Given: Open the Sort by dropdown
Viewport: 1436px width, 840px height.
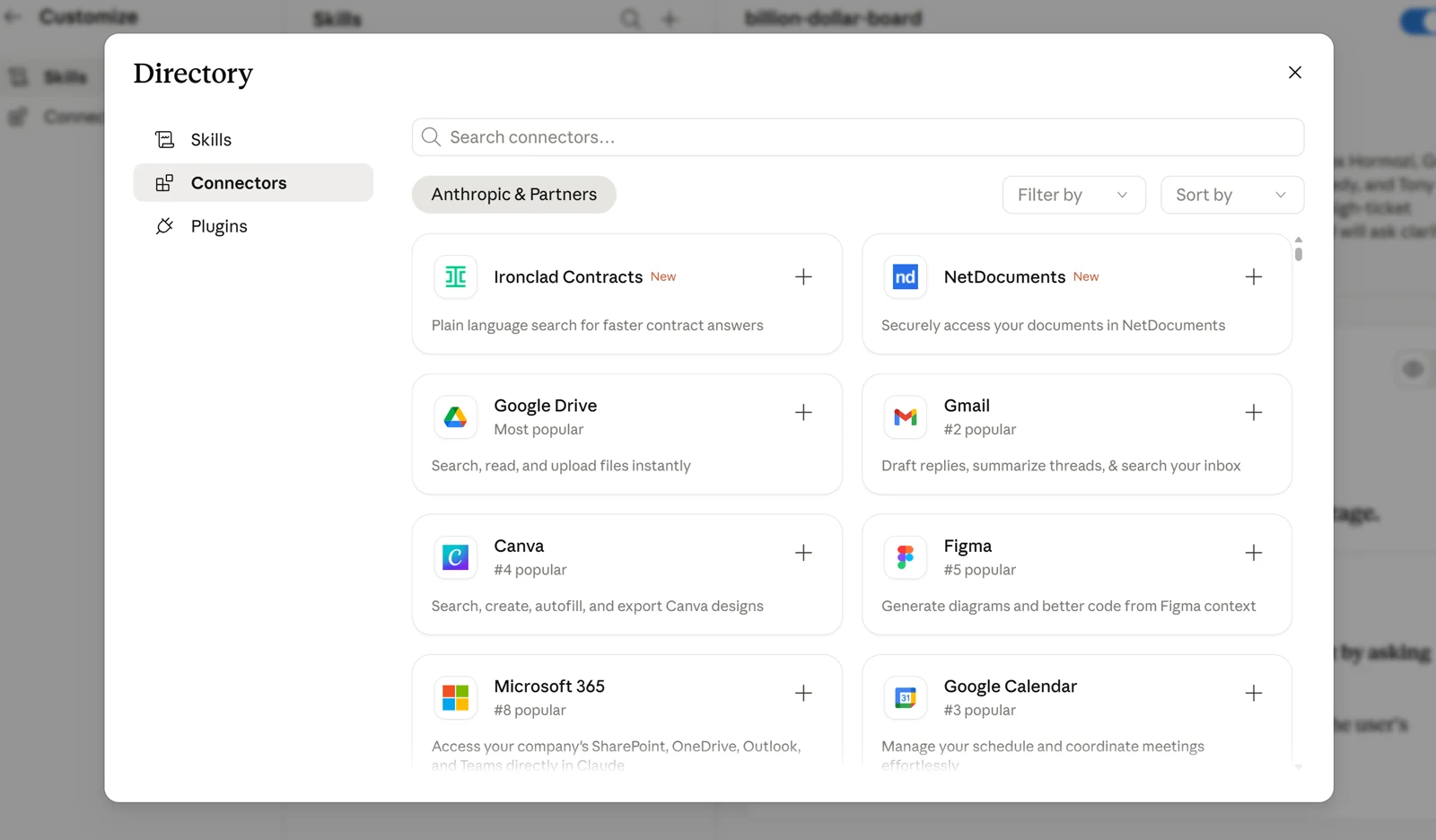Looking at the screenshot, I should click(x=1232, y=195).
